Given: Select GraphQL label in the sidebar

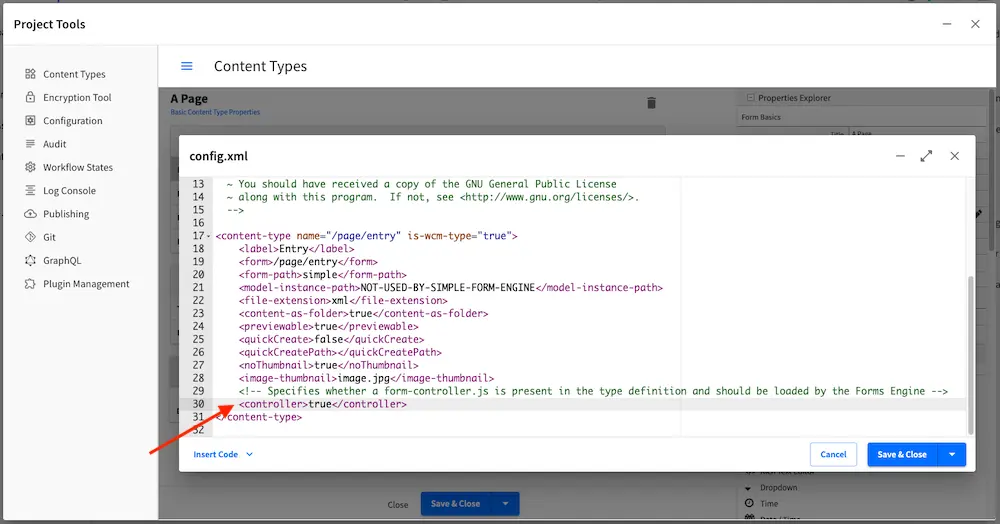Looking at the screenshot, I should click(x=62, y=261).
